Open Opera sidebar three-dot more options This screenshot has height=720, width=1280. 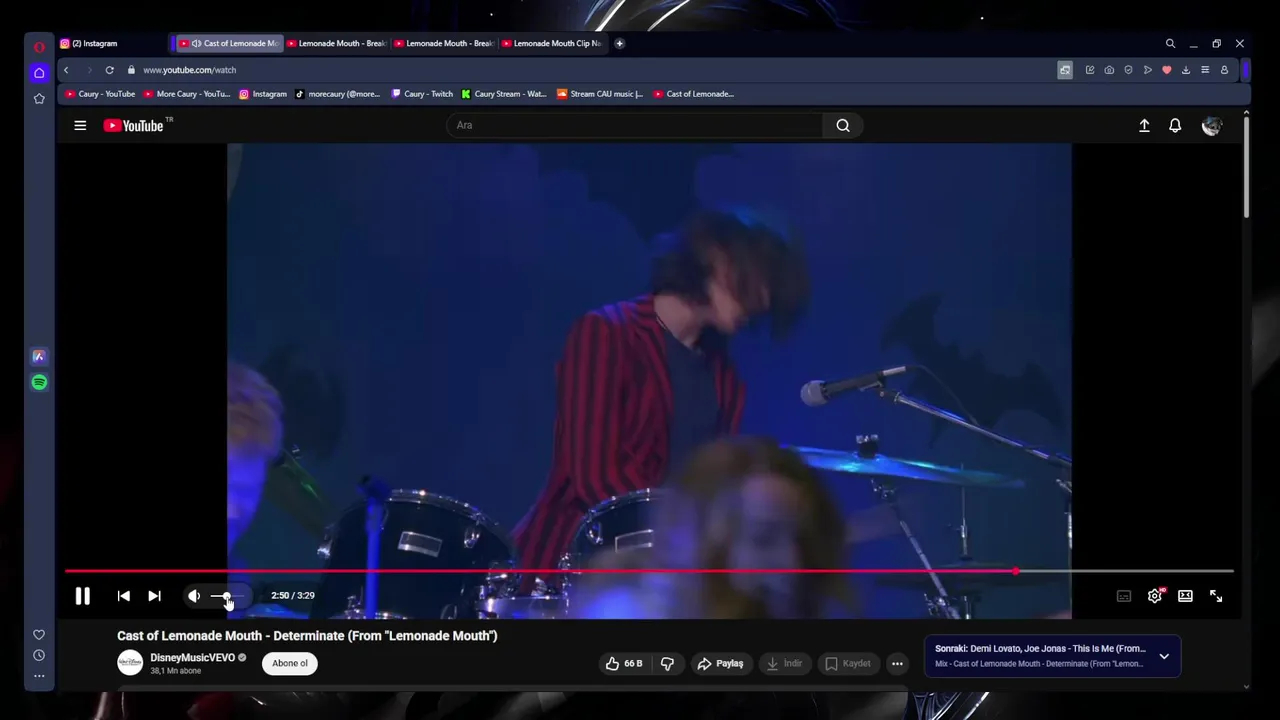(39, 676)
